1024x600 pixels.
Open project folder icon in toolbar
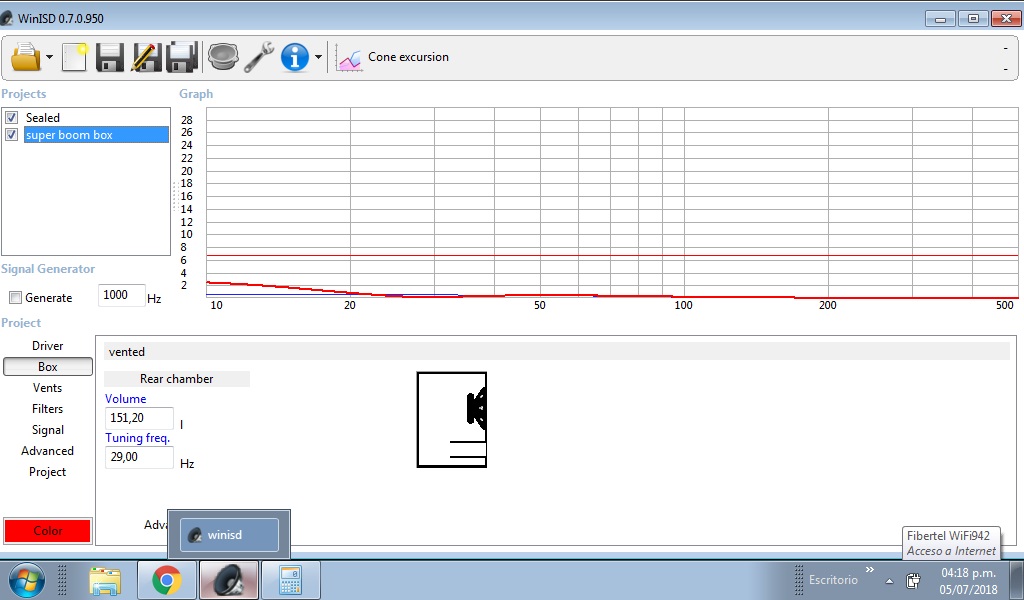pyautogui.click(x=25, y=57)
